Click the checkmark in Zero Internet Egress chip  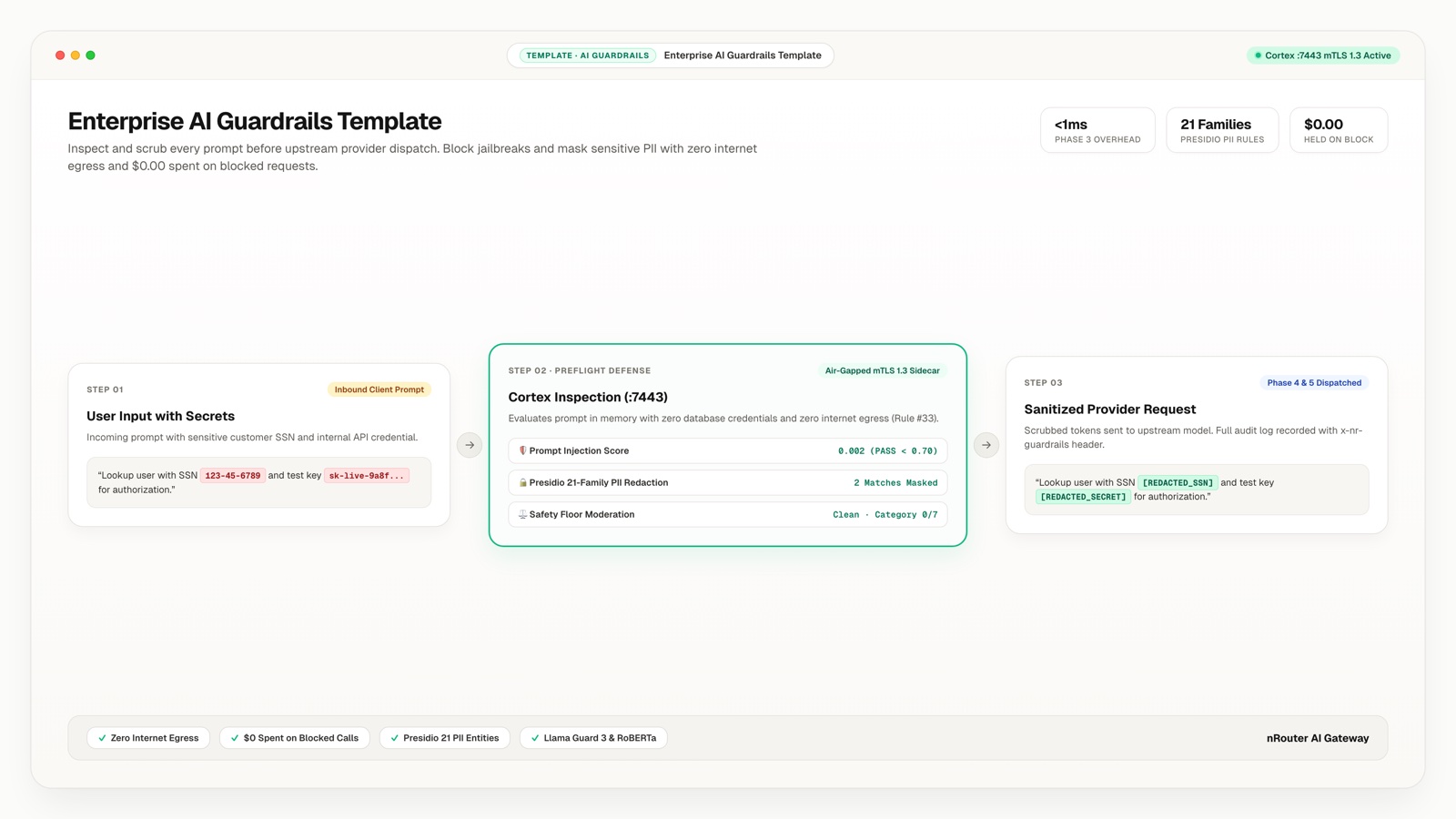102,738
